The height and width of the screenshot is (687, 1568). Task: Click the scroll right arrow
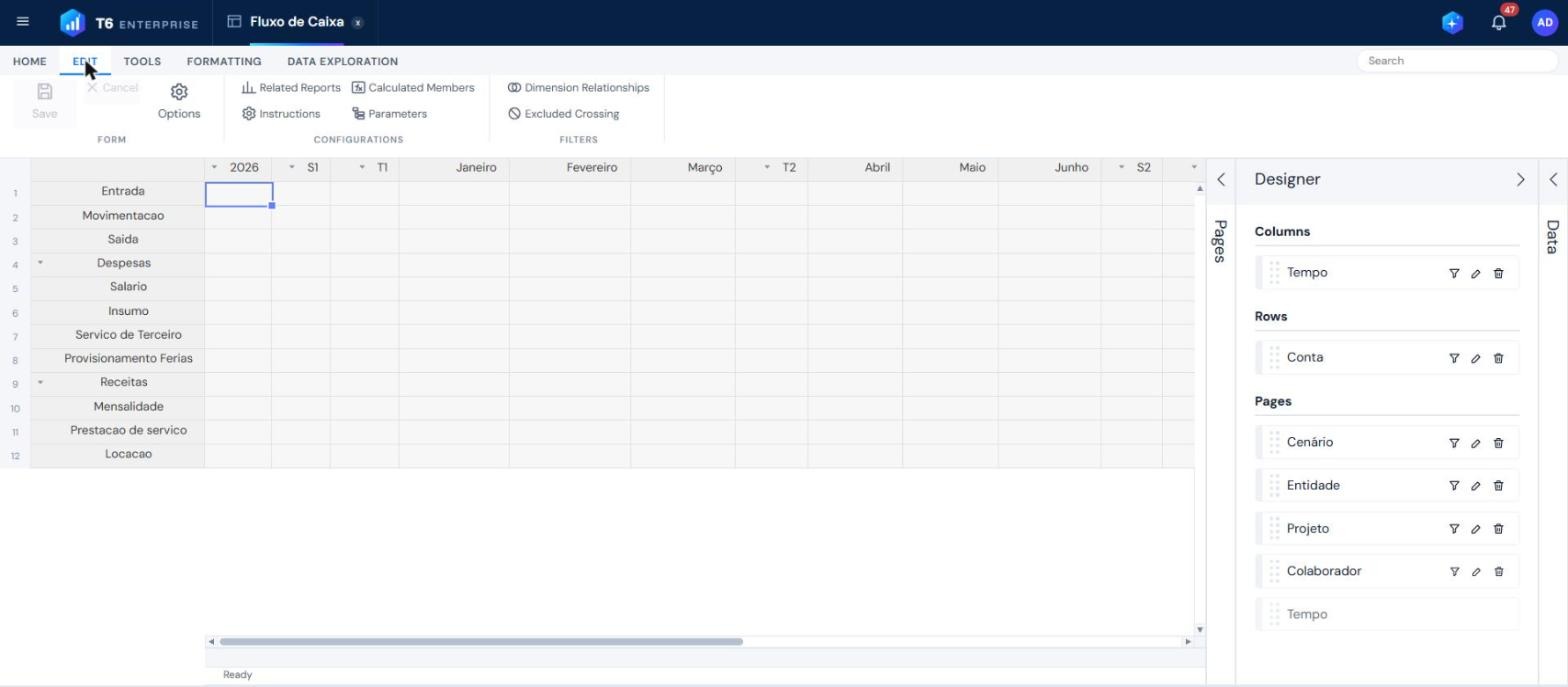coord(1188,642)
